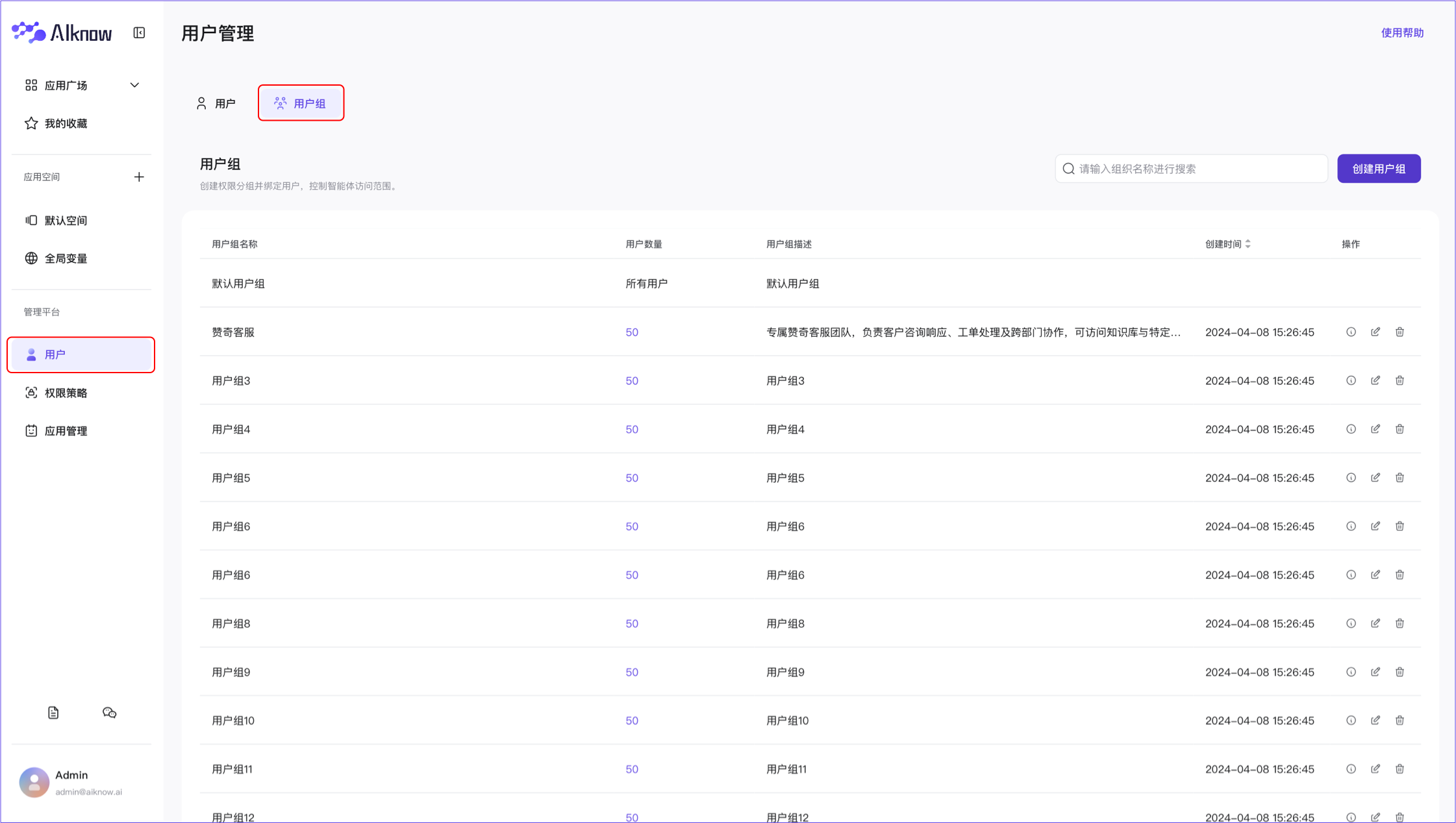
Task: Expand the 应用广场 menu chevron
Action: [134, 85]
